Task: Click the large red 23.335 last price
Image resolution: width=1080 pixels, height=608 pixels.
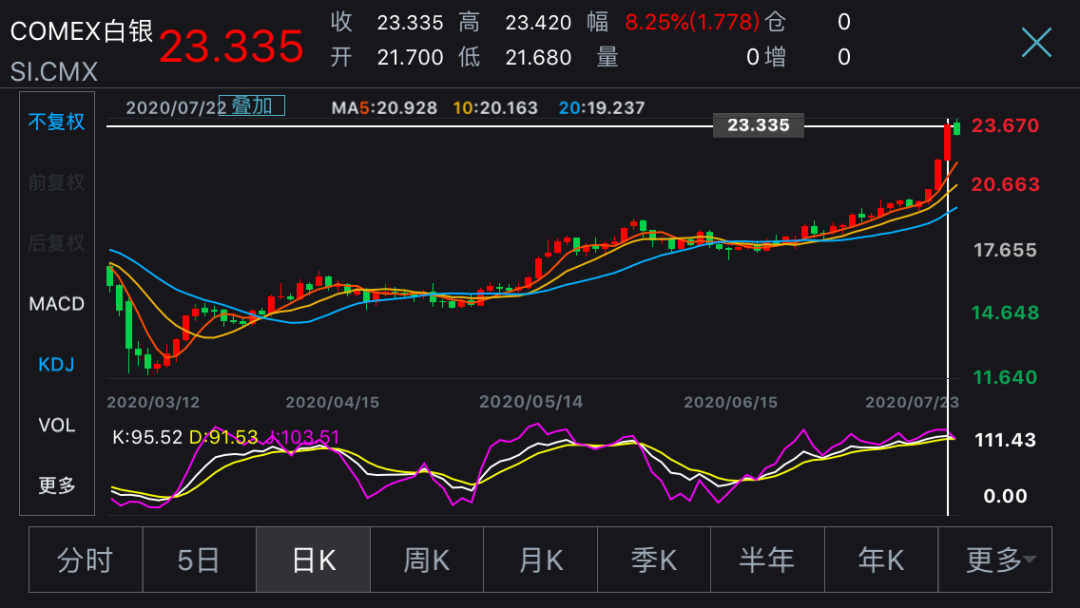Action: click(x=231, y=47)
